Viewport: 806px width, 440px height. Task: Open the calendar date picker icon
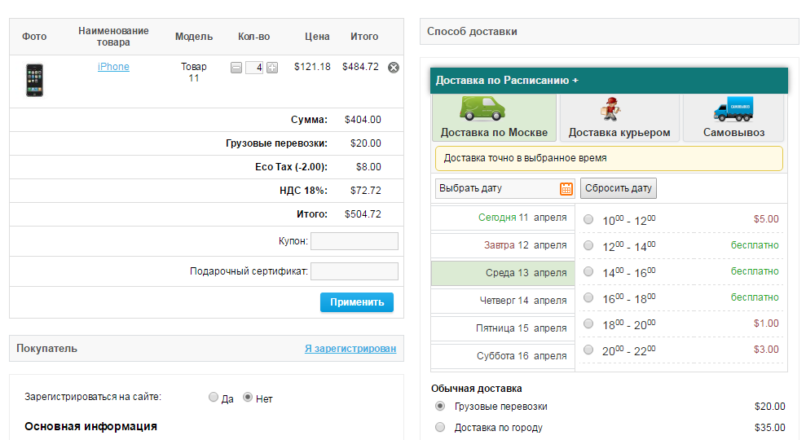[566, 189]
